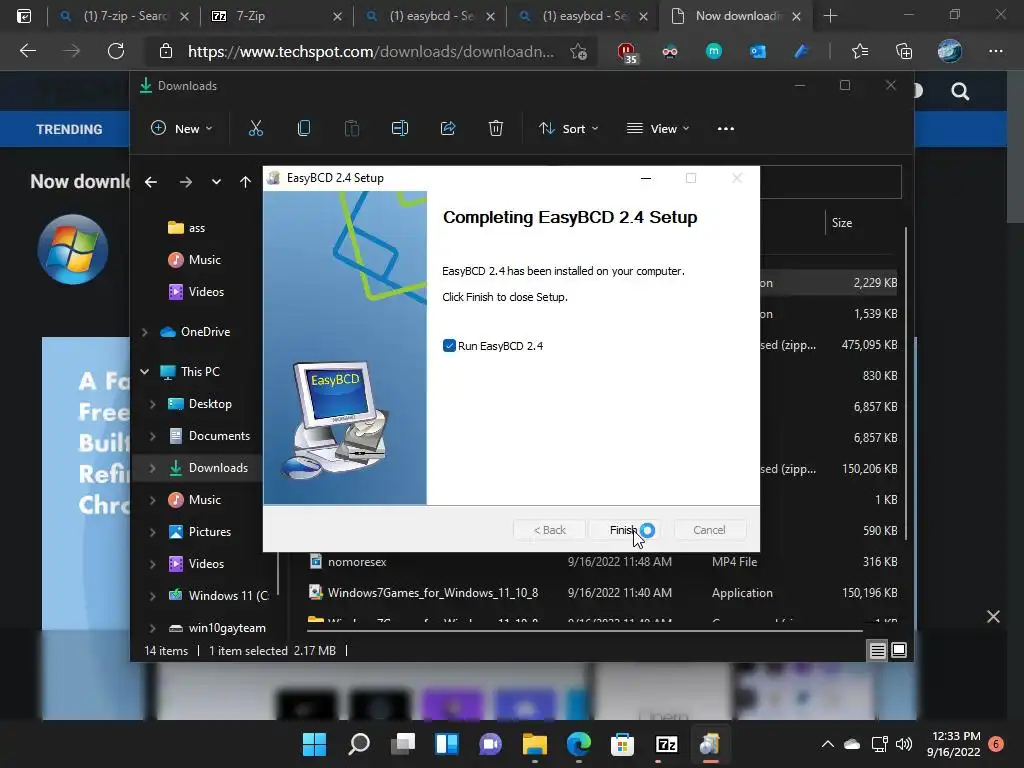The width and height of the screenshot is (1024, 768).
Task: Click the Cut icon in Explorer toolbar
Action: pyautogui.click(x=256, y=129)
